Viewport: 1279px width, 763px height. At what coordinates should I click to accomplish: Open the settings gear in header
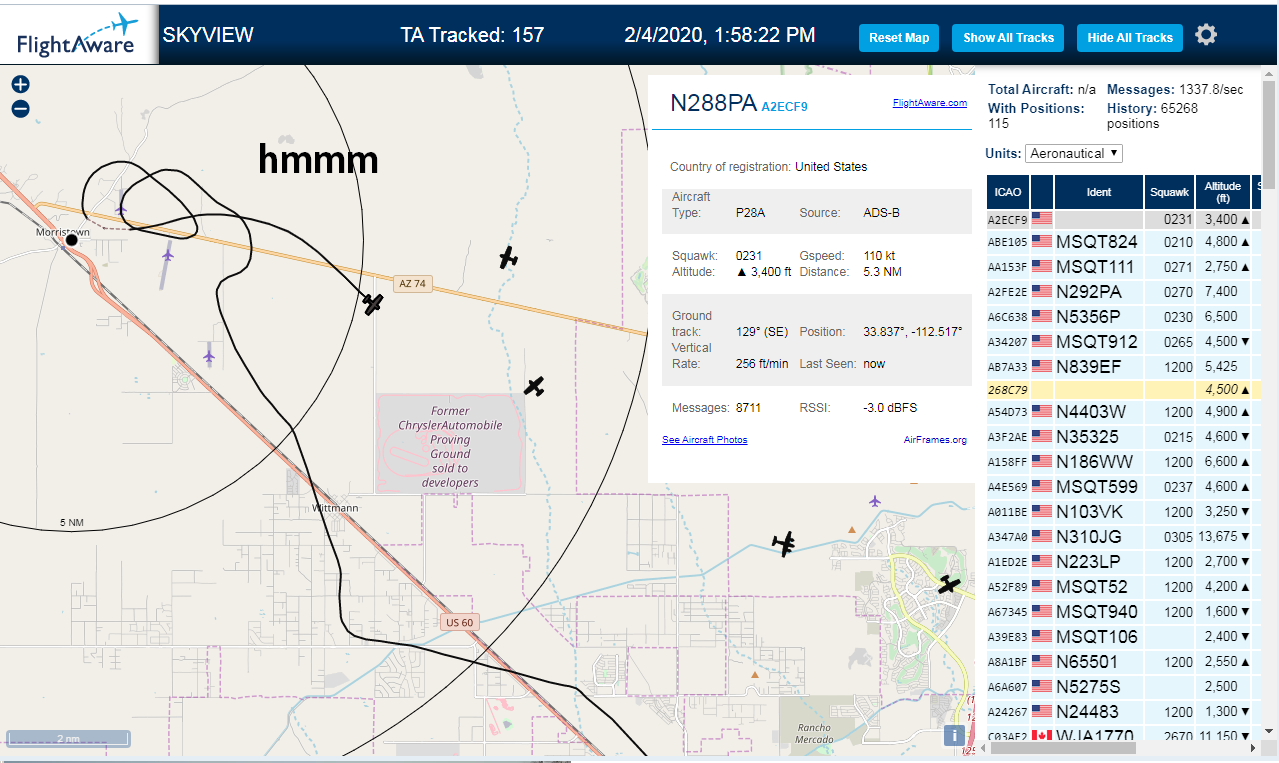(1206, 35)
